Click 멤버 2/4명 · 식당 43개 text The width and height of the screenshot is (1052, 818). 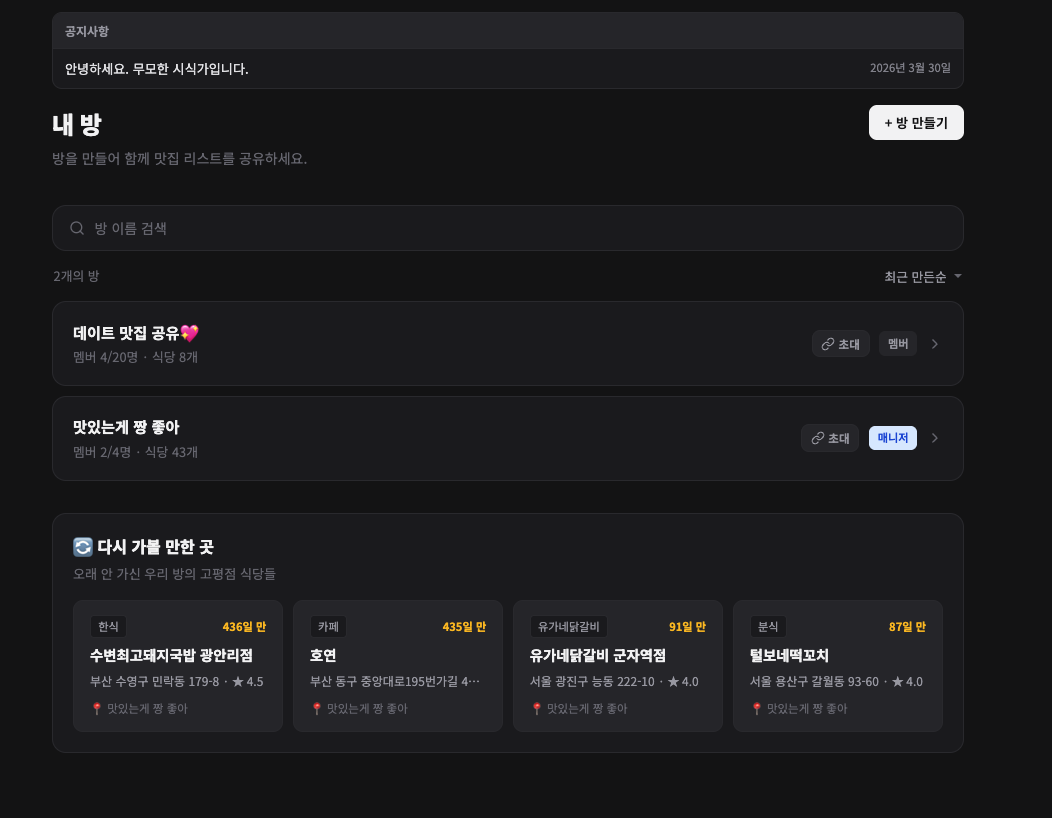[136, 452]
